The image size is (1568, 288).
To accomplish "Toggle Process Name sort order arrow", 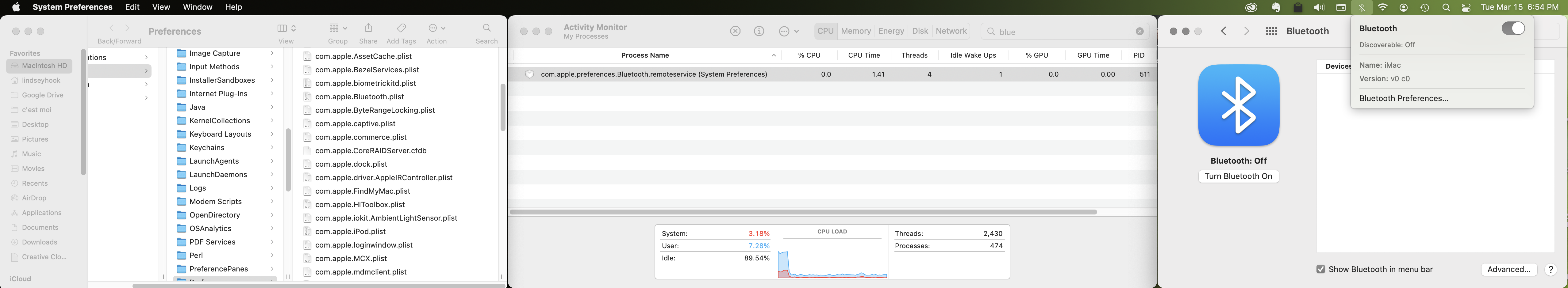I will tap(774, 55).
